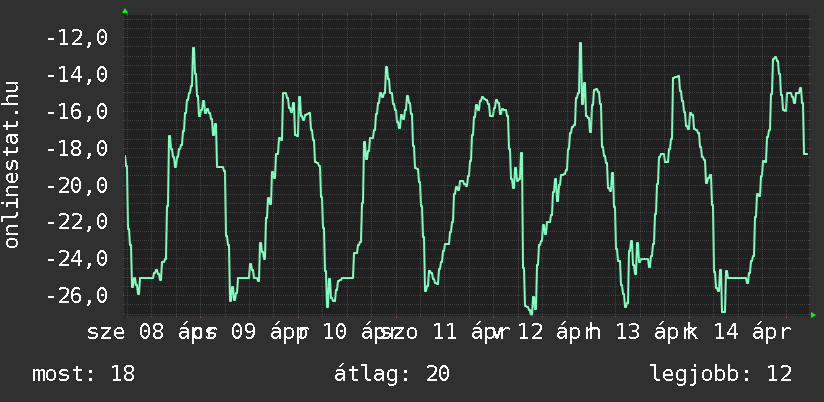Open the onlinestat.hu watermark link
Screen dimensions: 824x402
click(12, 165)
